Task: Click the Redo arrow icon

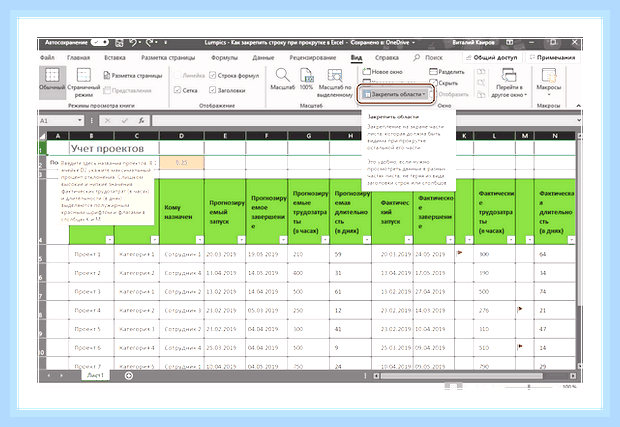Action: coord(149,42)
